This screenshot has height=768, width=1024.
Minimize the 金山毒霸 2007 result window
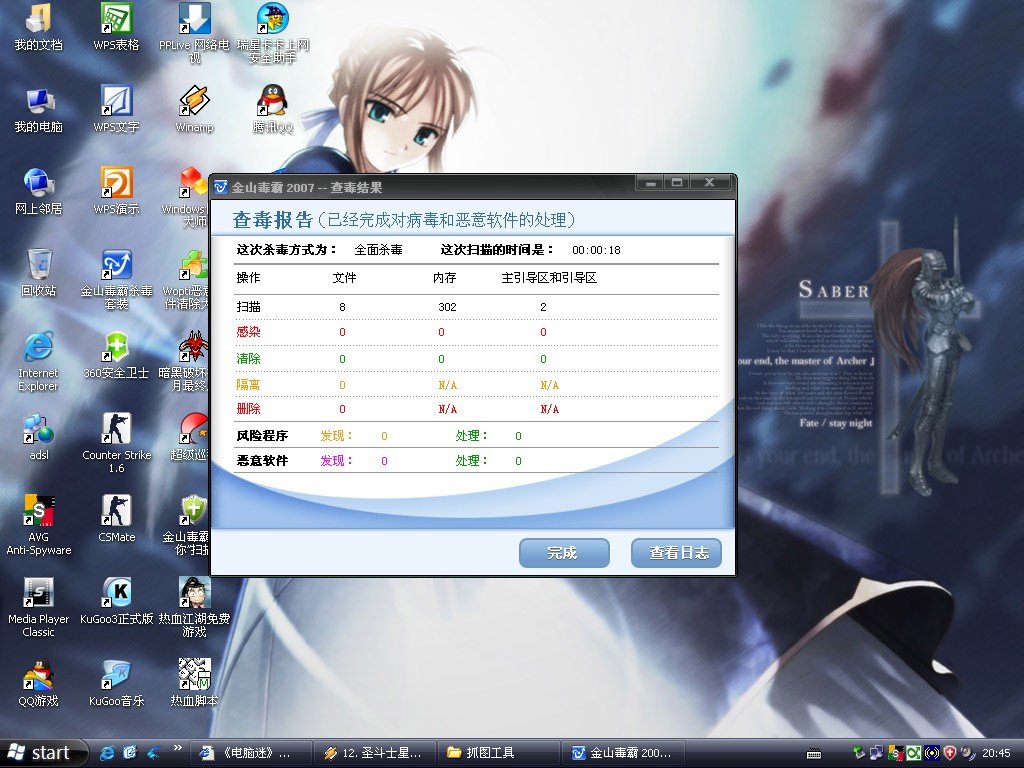tap(650, 183)
